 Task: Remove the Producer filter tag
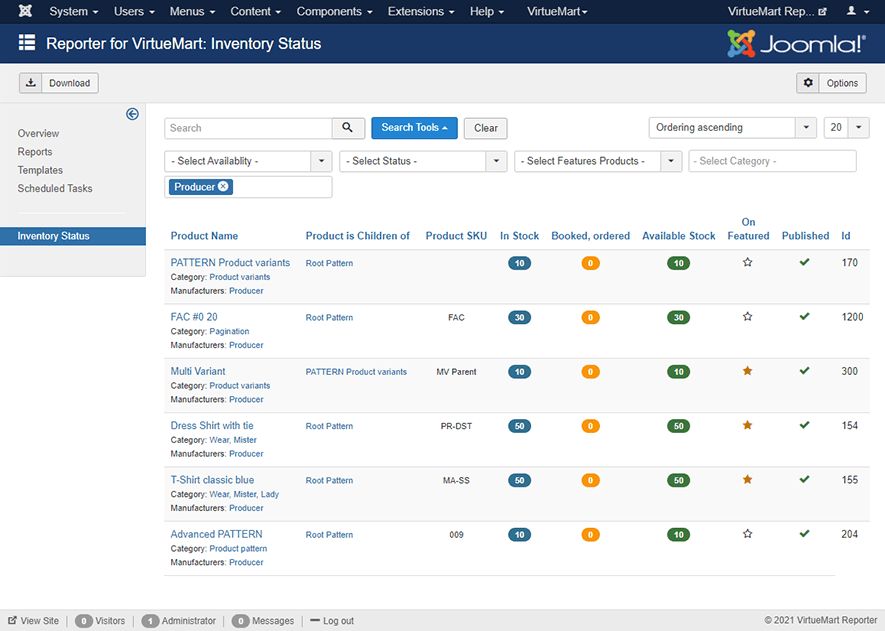223,186
